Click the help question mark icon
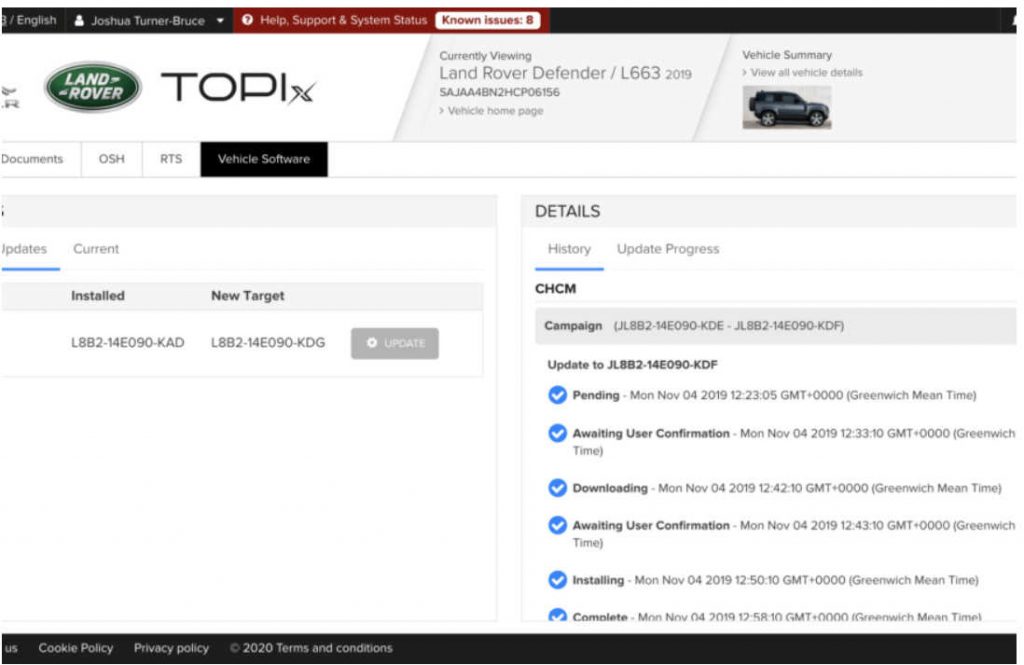1024x665 pixels. click(247, 20)
